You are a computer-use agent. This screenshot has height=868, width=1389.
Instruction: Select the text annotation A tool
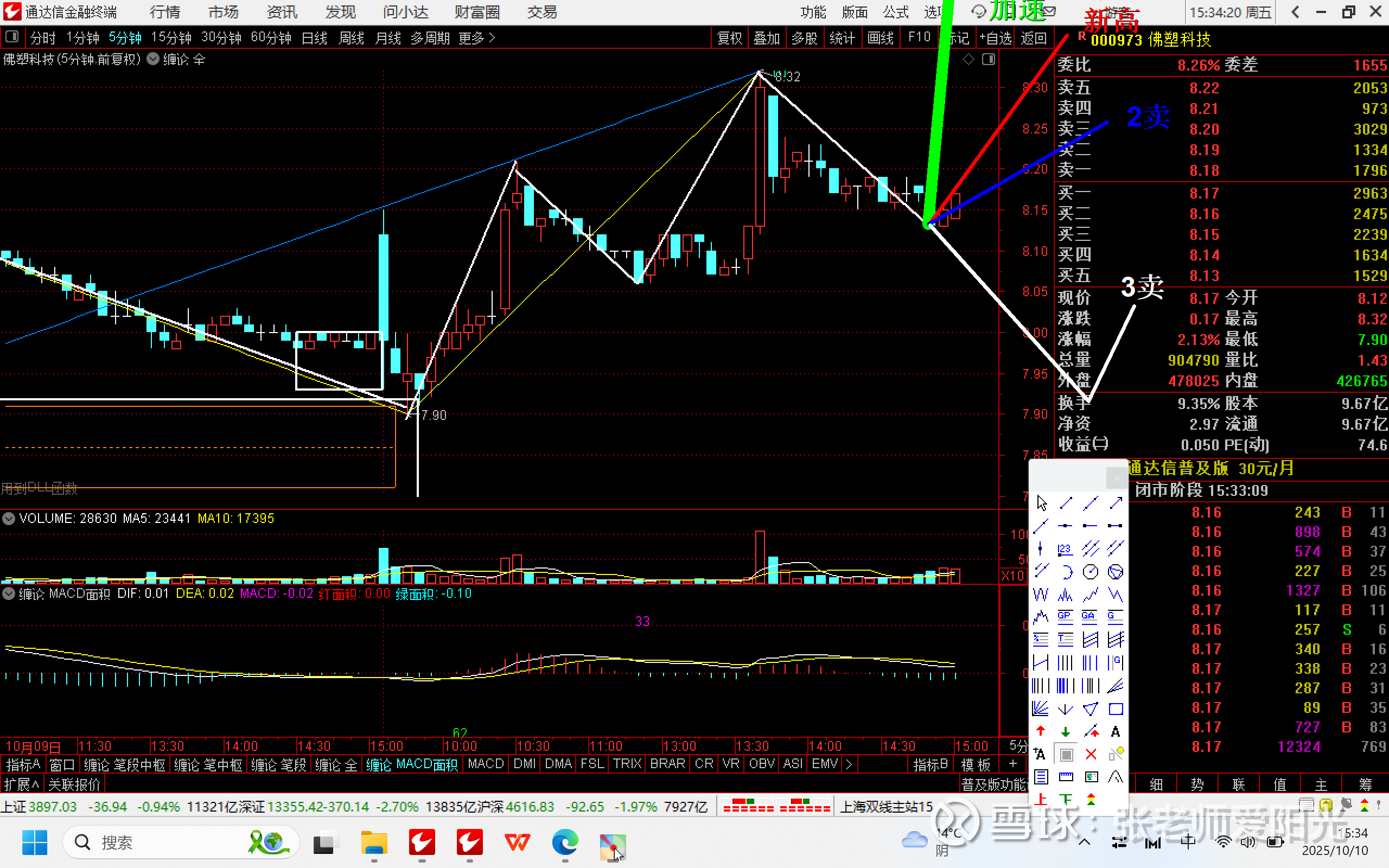[x=1115, y=731]
